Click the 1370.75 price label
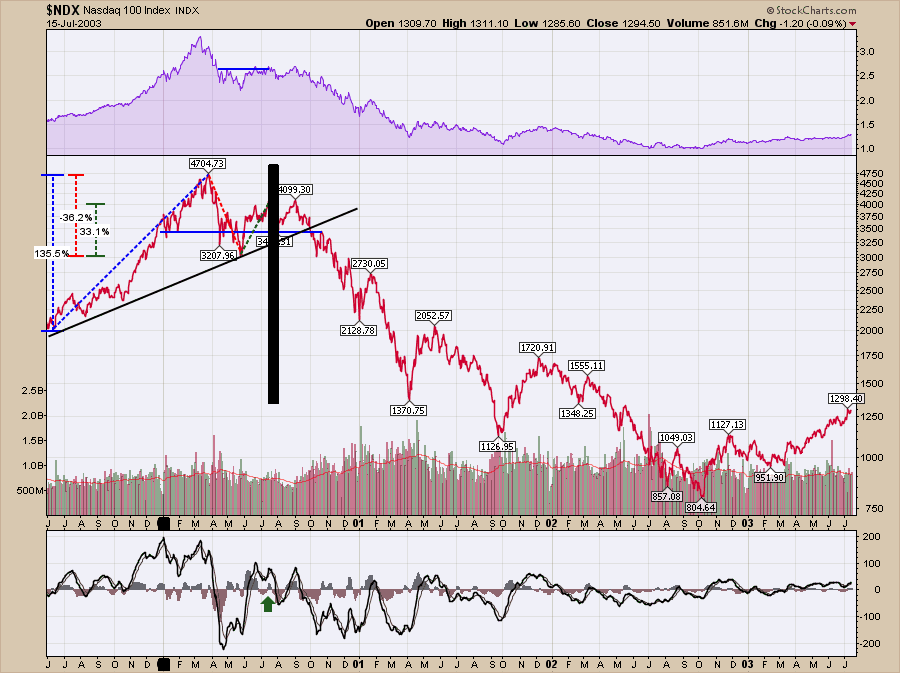 408,410
